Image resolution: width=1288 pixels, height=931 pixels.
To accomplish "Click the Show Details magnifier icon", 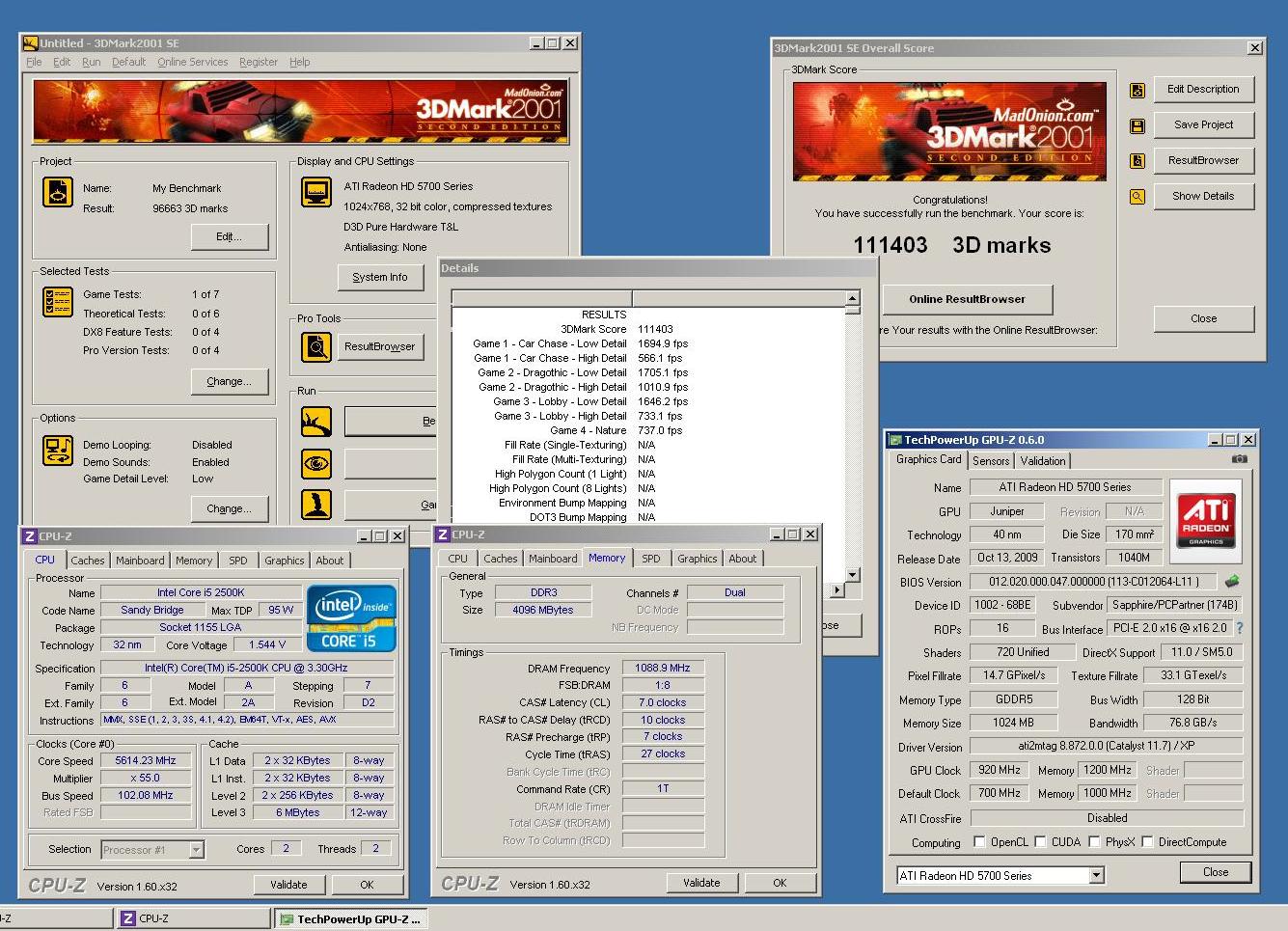I will (1137, 197).
